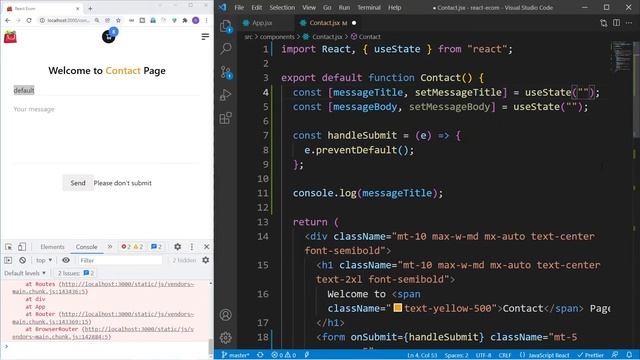Open the Extensions view in VS Code

click(x=226, y=118)
